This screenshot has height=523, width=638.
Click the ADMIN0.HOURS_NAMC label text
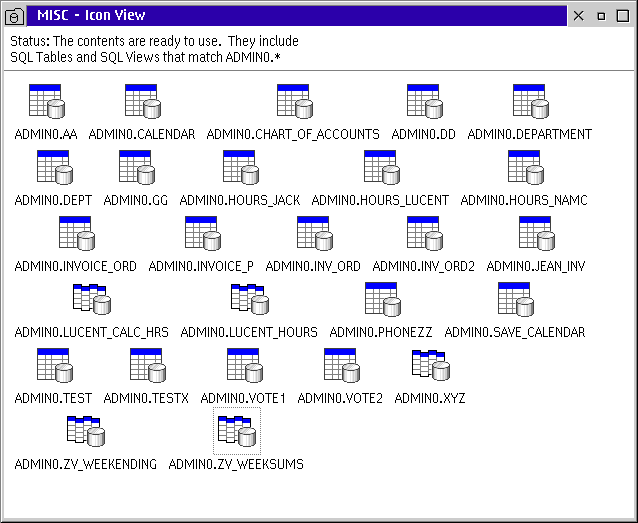point(524,200)
